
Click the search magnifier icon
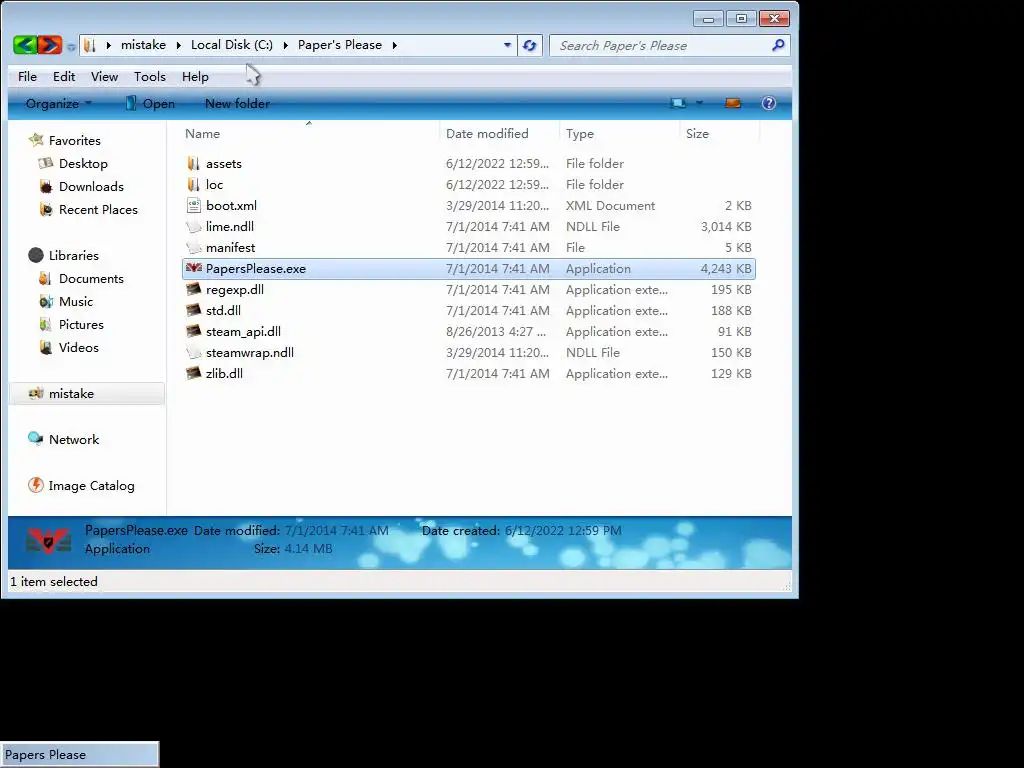tap(778, 45)
